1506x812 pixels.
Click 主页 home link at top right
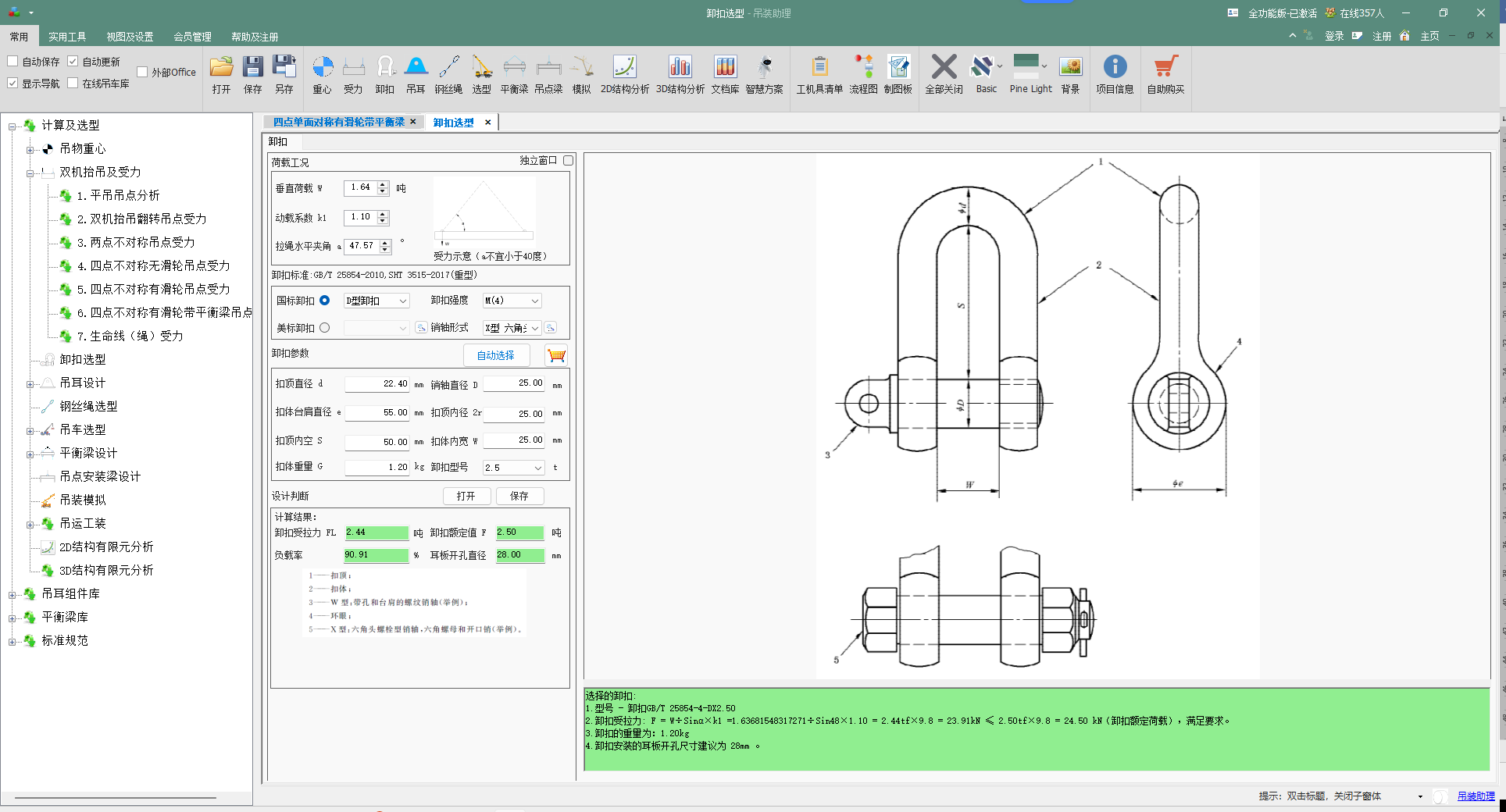point(1429,36)
